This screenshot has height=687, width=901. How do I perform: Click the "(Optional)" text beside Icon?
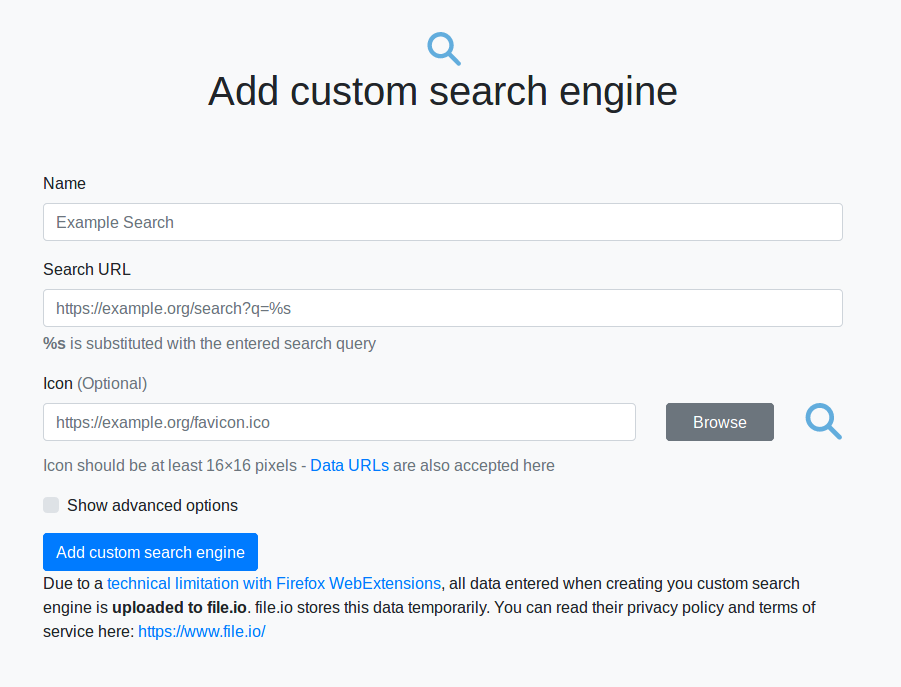(112, 383)
